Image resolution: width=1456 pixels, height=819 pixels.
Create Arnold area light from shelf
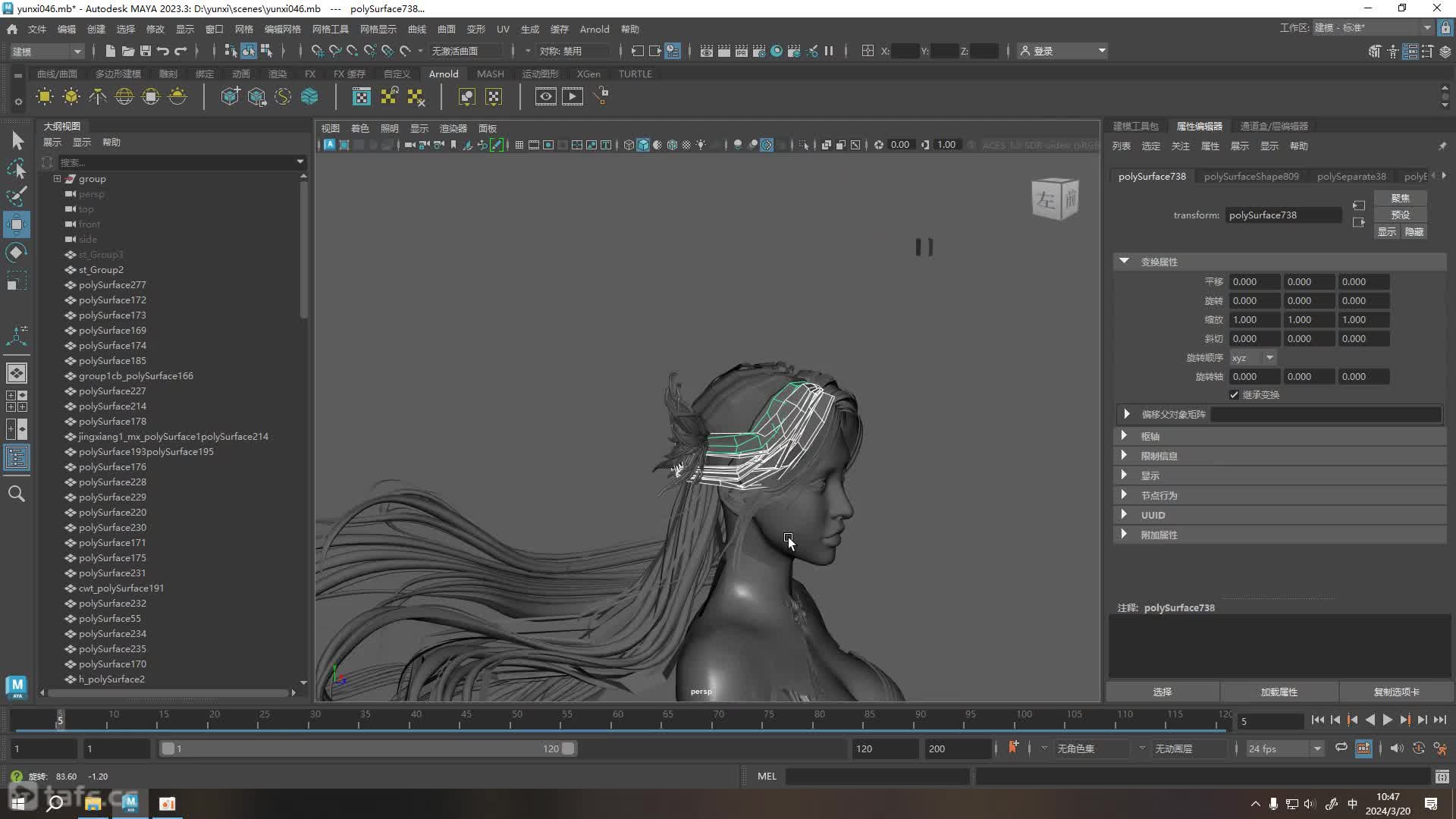45,96
